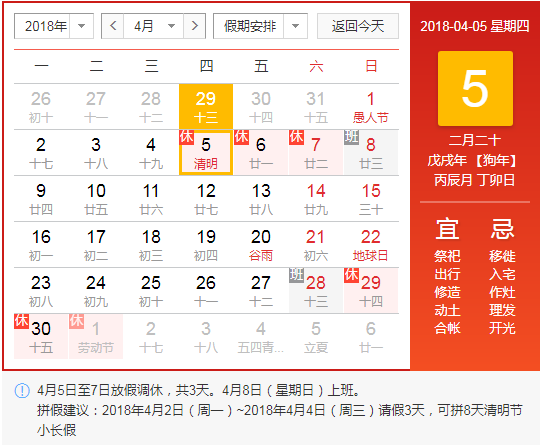The height and width of the screenshot is (445, 543).
Task: Select April 15 三十
Action: (371, 199)
